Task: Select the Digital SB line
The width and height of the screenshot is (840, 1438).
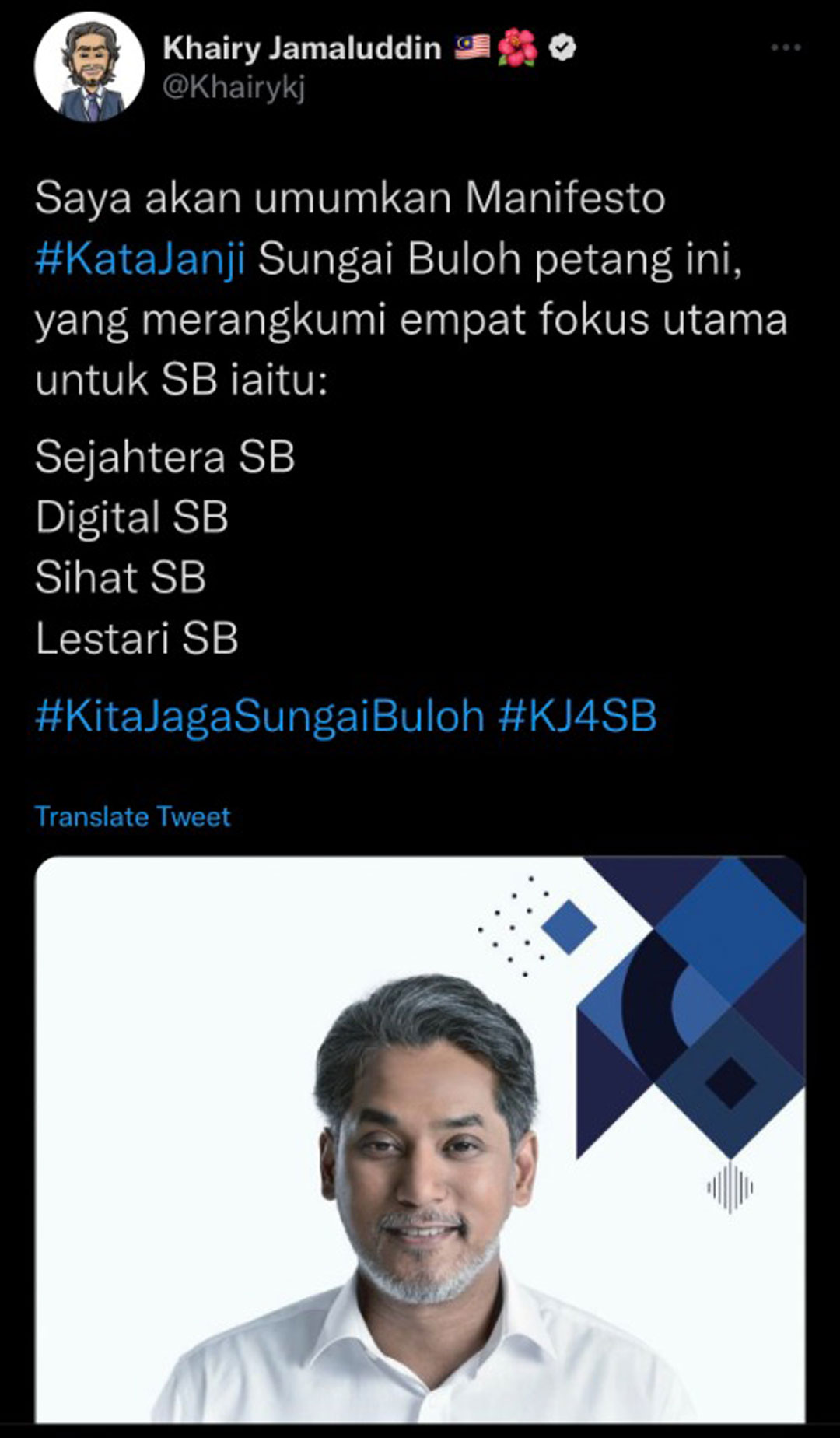Action: [132, 517]
